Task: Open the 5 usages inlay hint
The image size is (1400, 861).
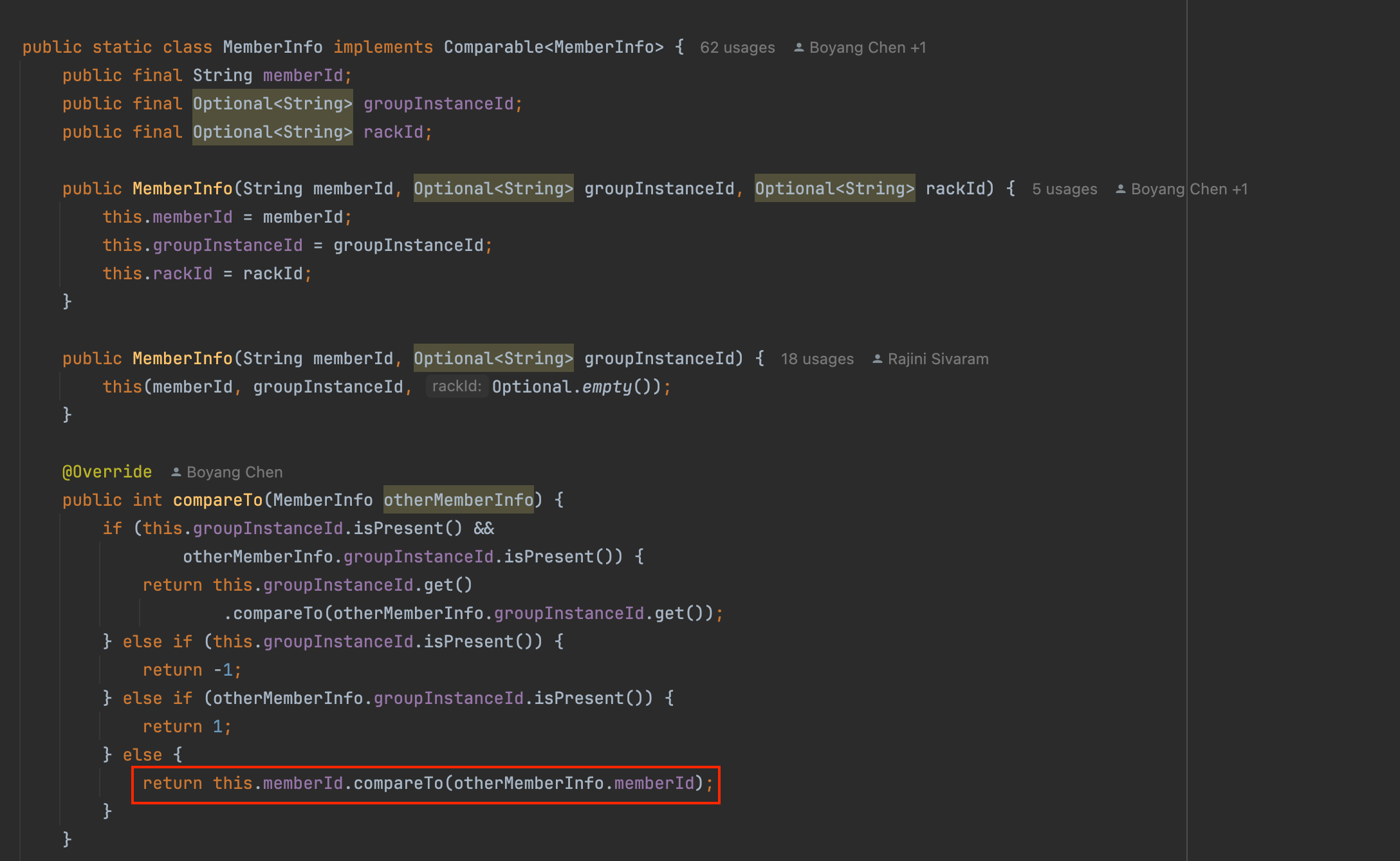Action: click(x=1064, y=189)
